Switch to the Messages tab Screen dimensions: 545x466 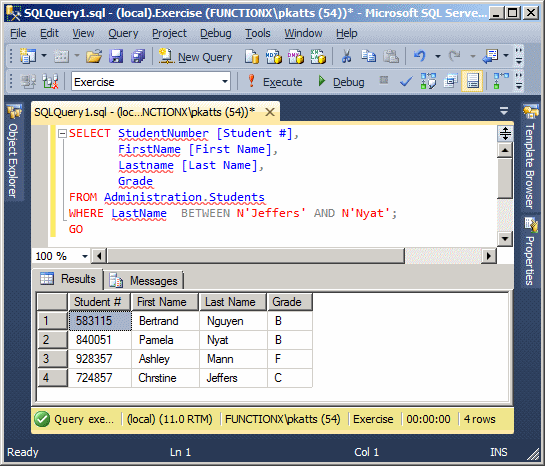[x=144, y=280]
